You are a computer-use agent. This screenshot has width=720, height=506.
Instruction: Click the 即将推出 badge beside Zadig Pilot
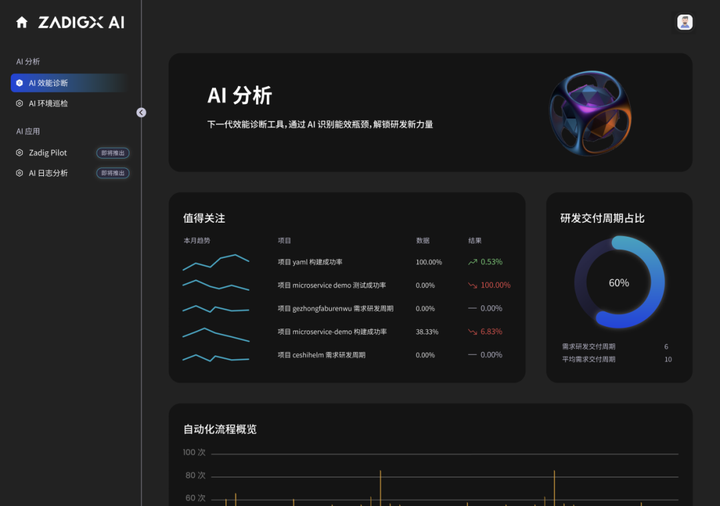(112, 153)
